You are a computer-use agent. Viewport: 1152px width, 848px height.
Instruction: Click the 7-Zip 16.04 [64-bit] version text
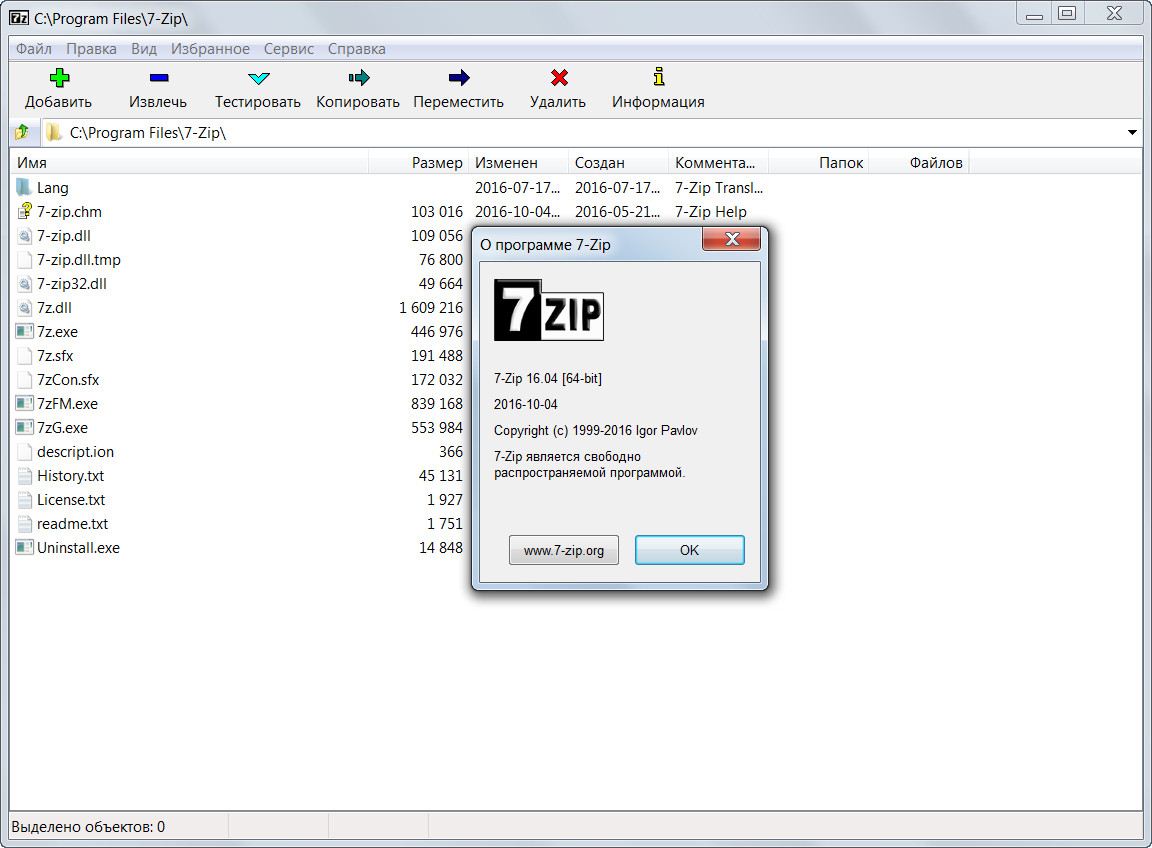tap(547, 378)
